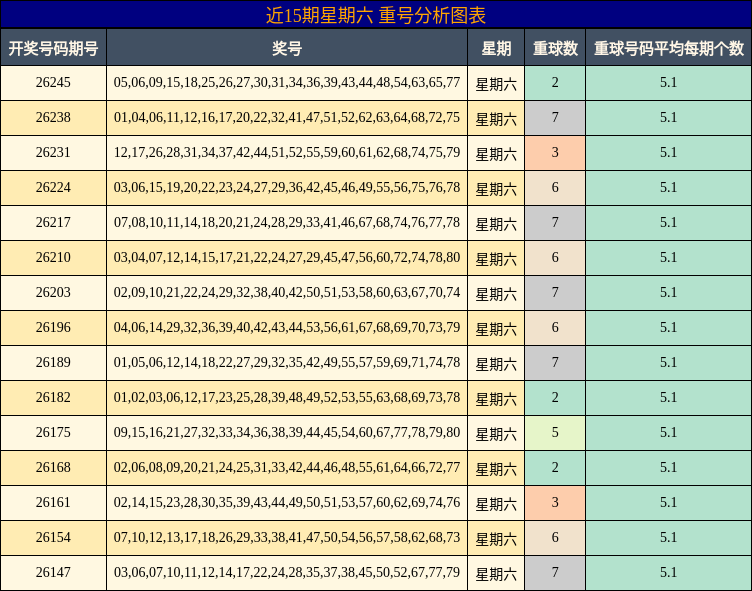Click the repeat count 6 in row 26210
752x591 pixels.
[x=555, y=258]
